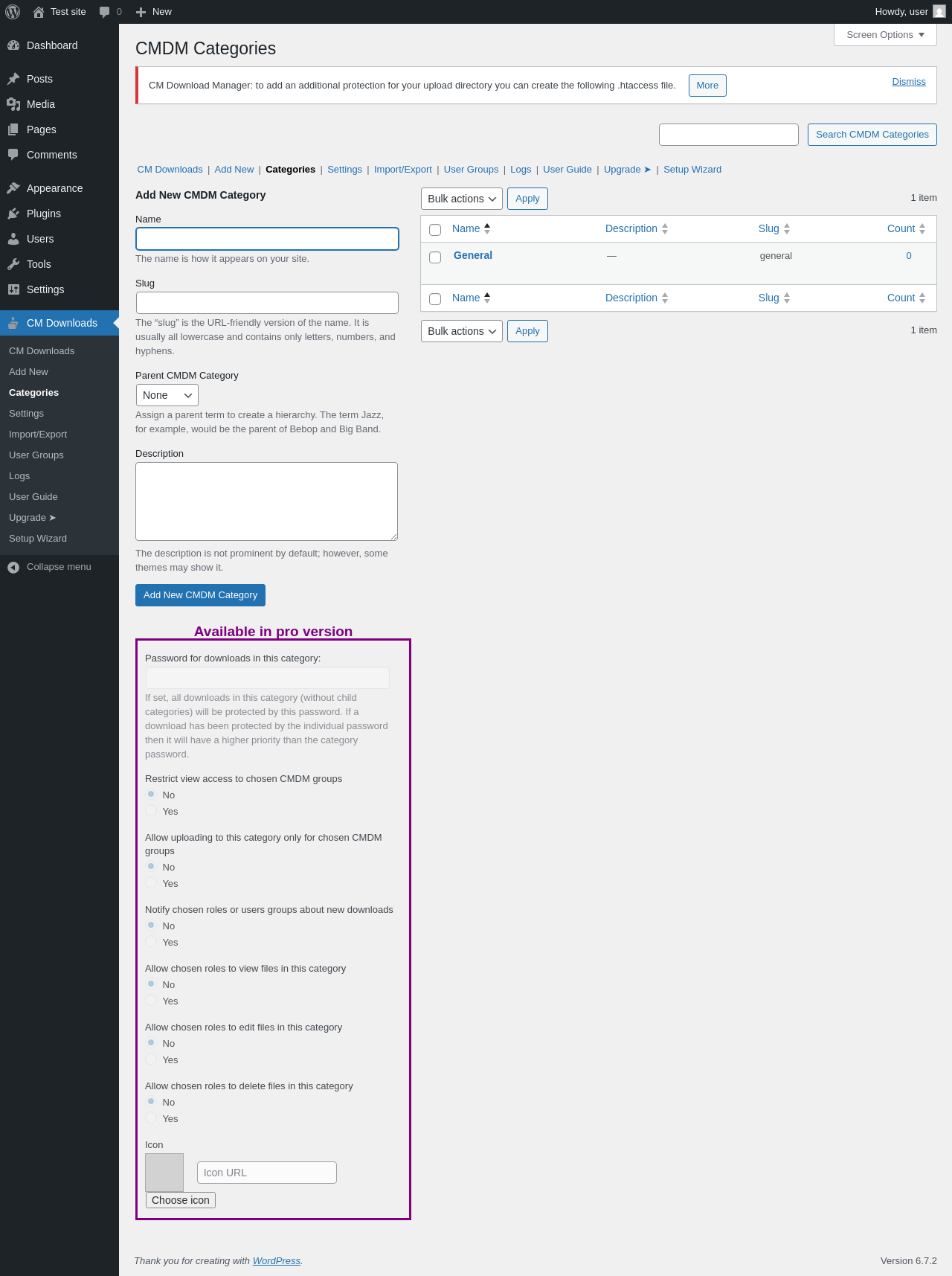Screen dimensions: 952x1276
Task: Click the Icon URL input field
Action: point(267,1173)
